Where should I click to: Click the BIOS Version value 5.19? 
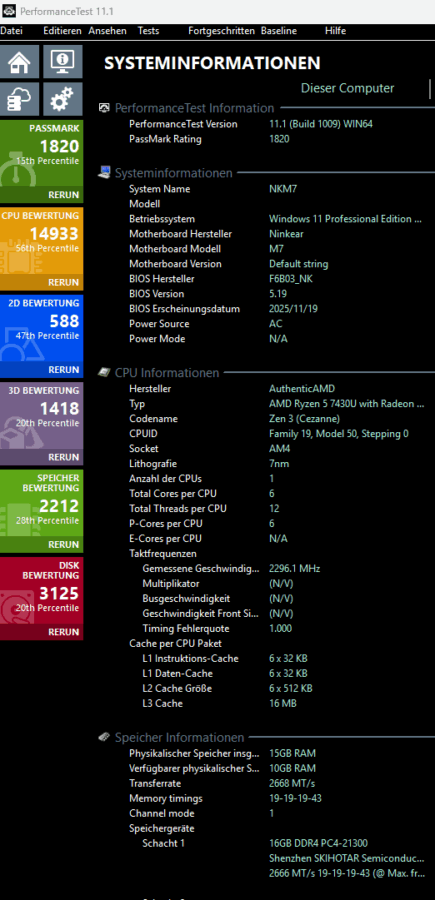[278, 294]
